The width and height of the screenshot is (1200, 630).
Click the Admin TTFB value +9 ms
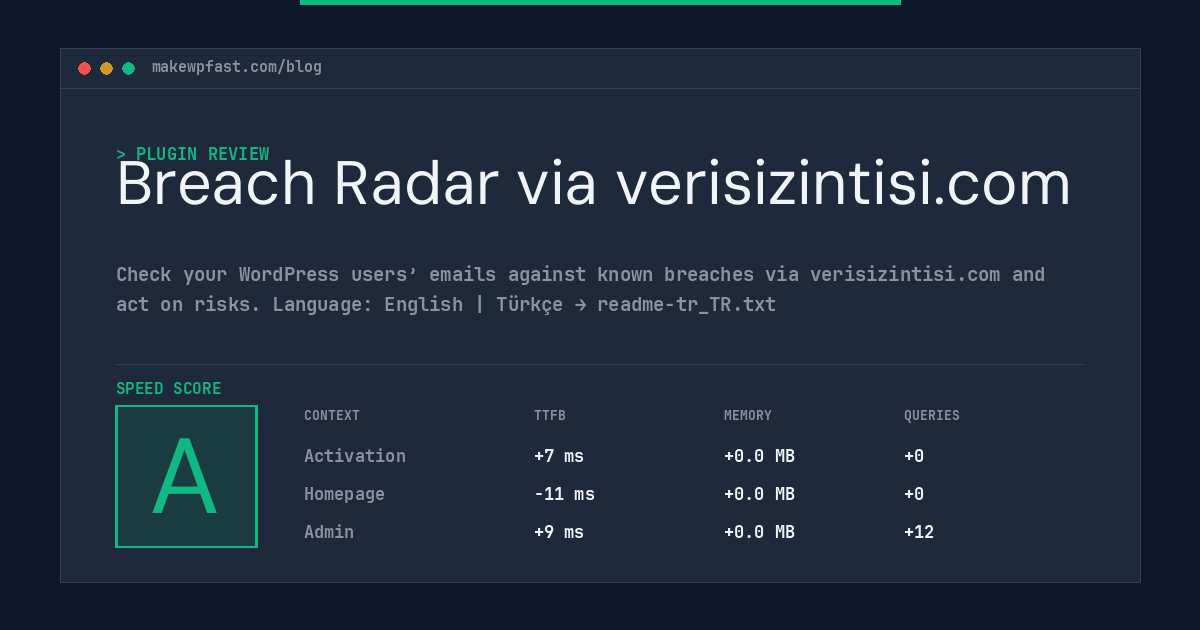(x=559, y=532)
